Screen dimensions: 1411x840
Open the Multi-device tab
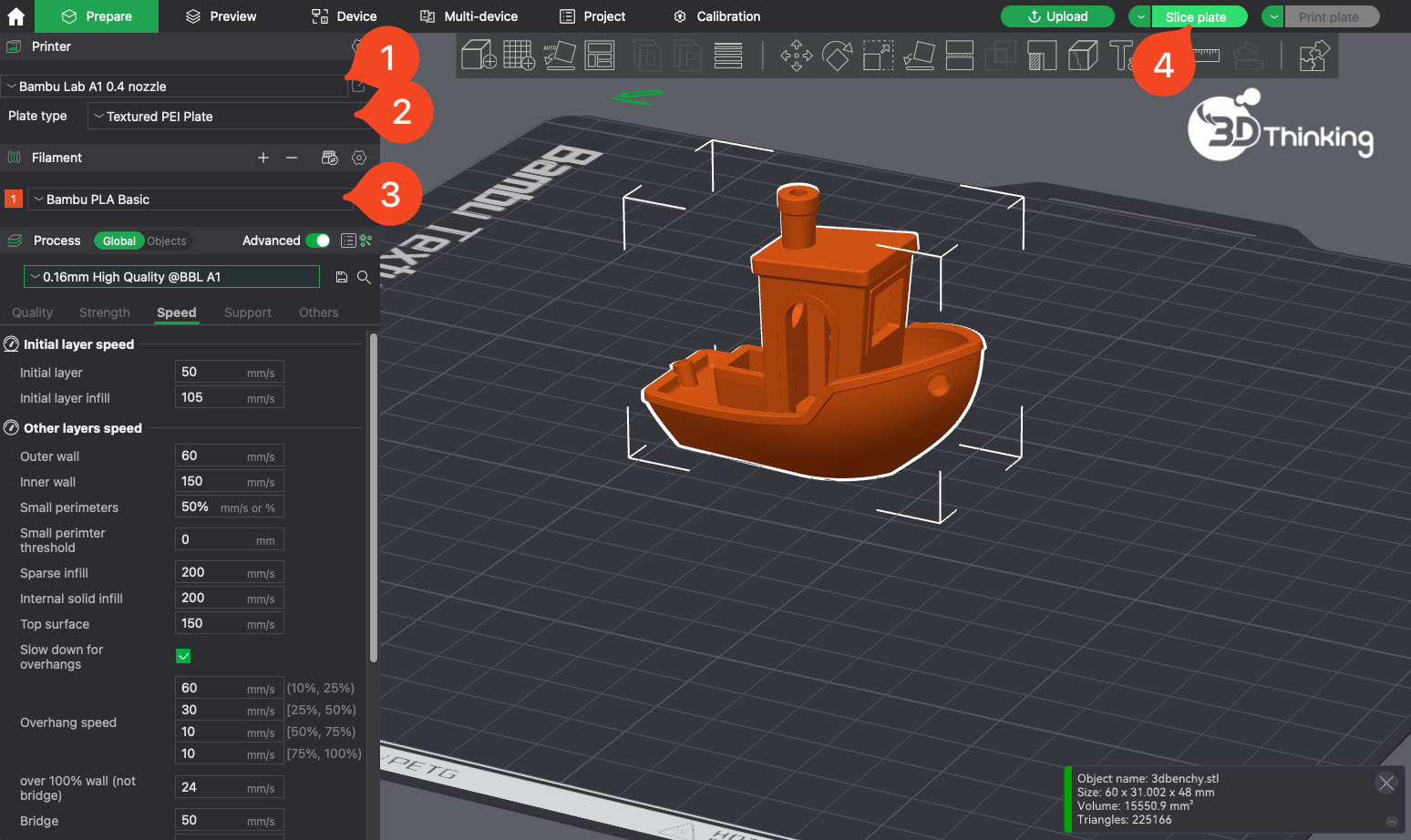tap(469, 16)
